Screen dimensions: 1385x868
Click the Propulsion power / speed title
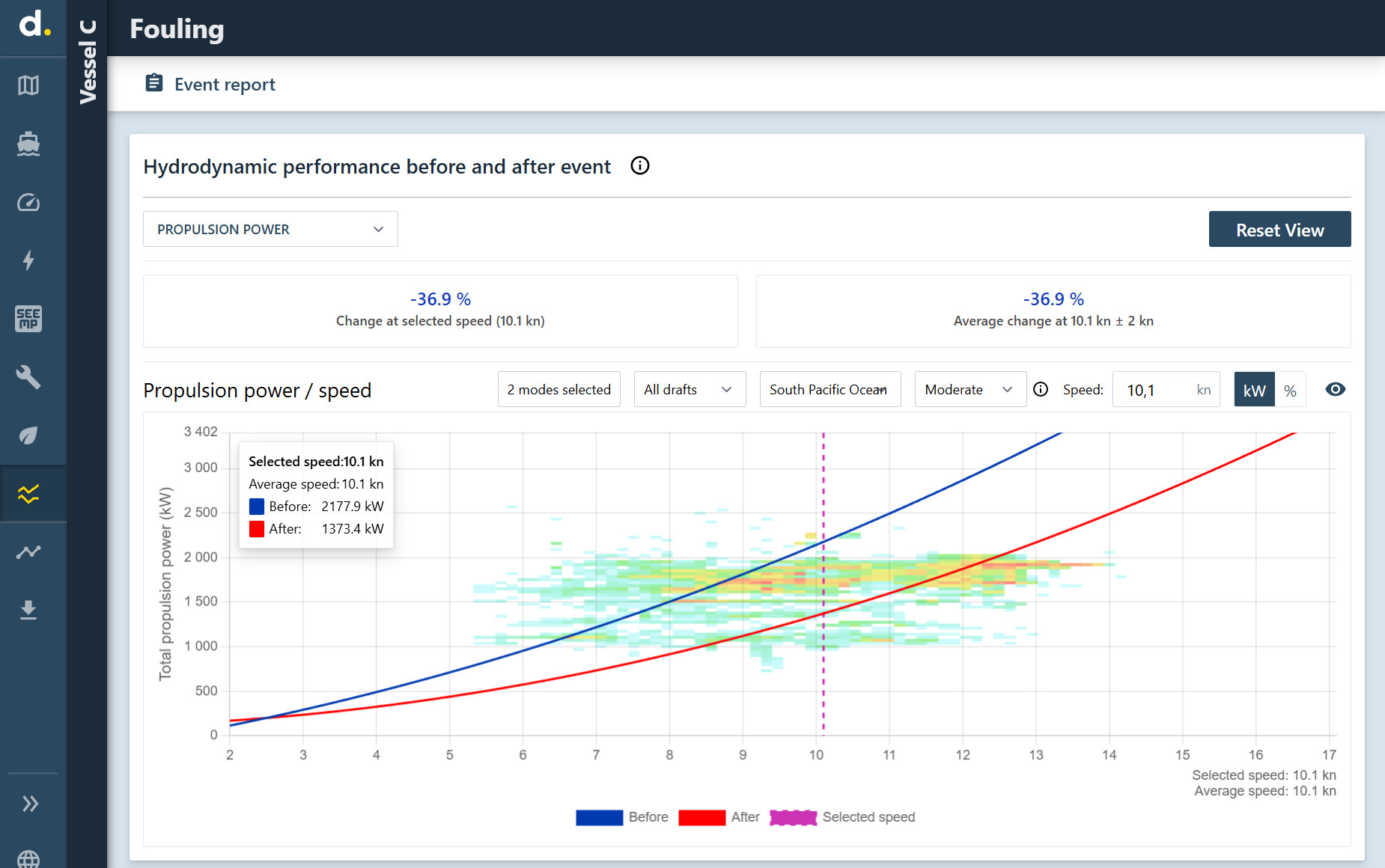click(258, 391)
